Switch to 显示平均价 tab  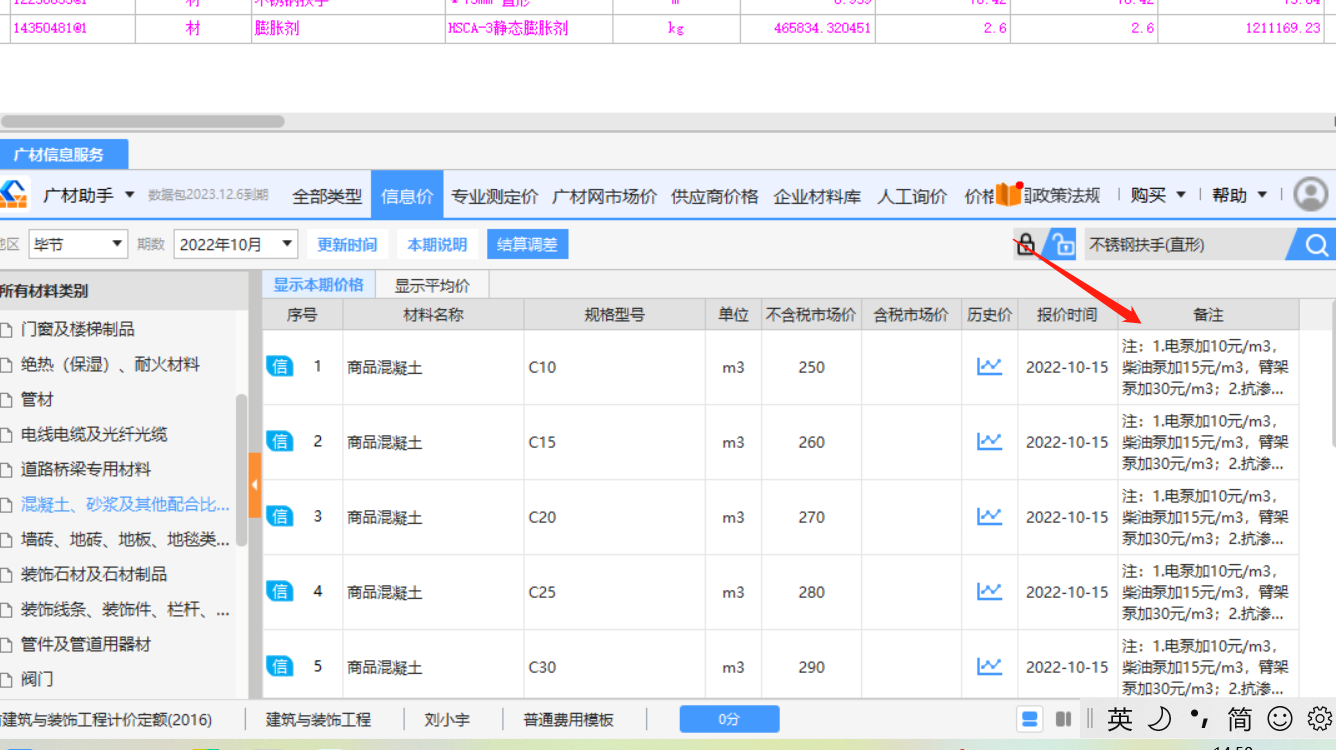pyautogui.click(x=432, y=285)
